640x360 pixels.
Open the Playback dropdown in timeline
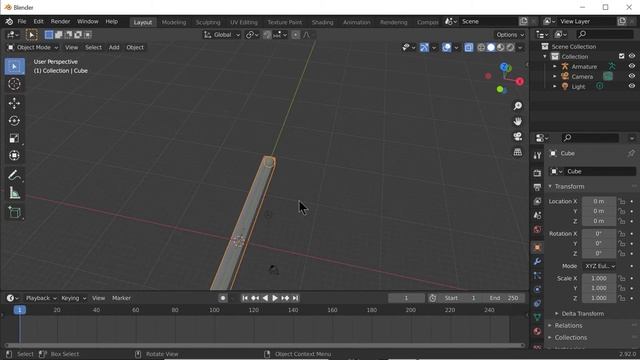pyautogui.click(x=41, y=298)
